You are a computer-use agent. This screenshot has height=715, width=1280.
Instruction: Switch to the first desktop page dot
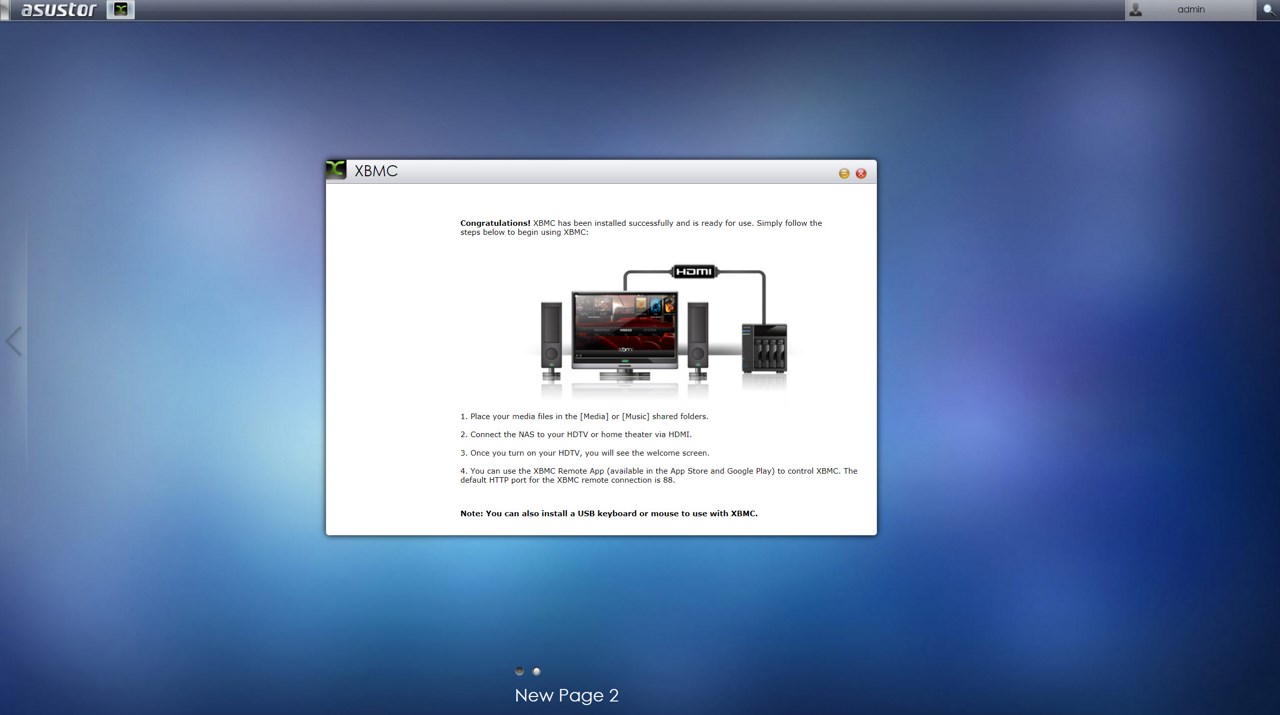point(519,671)
